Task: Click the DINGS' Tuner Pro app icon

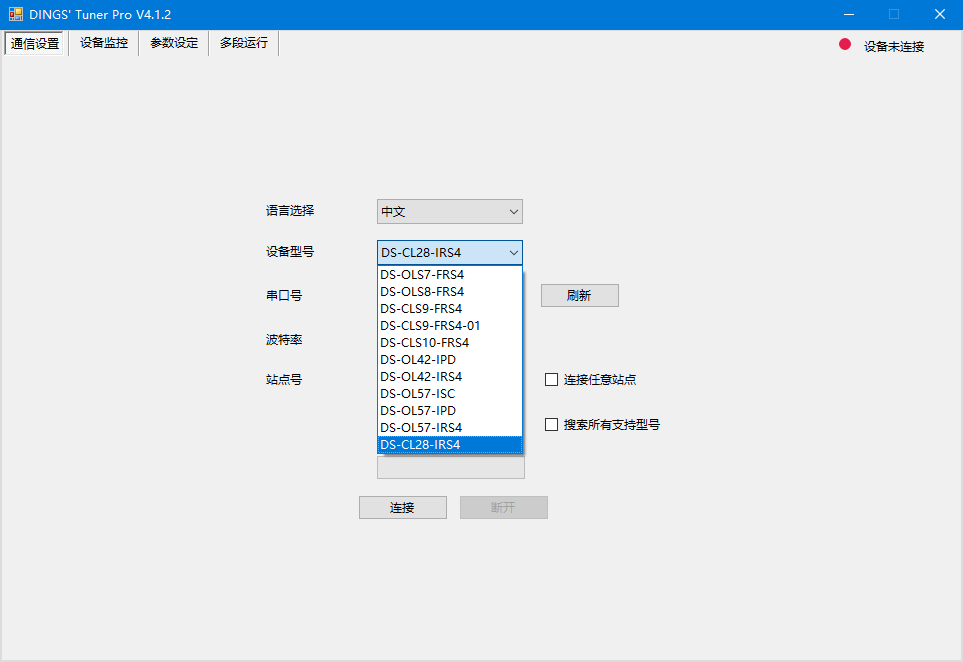Action: [15, 14]
